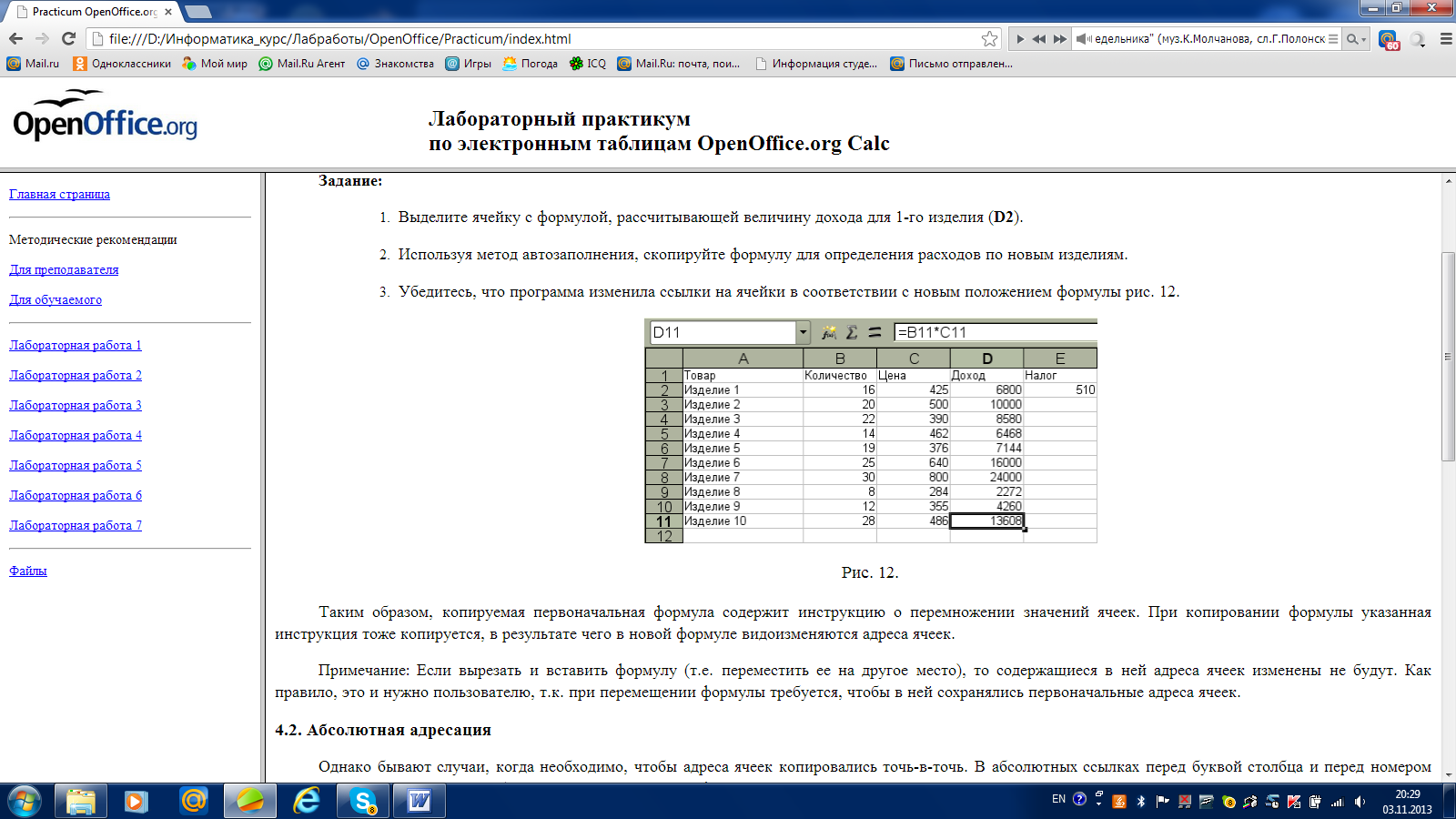Viewport: 1456px width, 819px height.
Task: Open the toolbar search magnifier dropdown
Action: click(1356, 39)
